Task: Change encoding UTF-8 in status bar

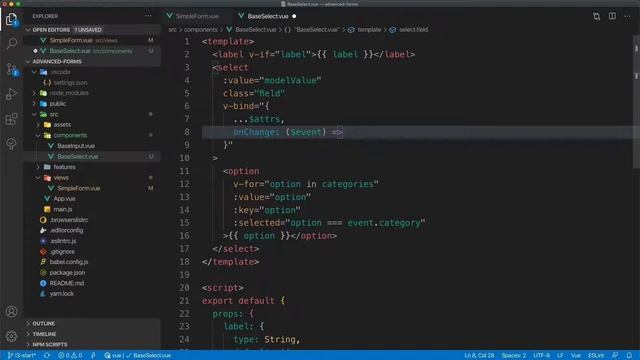Action: [542, 356]
